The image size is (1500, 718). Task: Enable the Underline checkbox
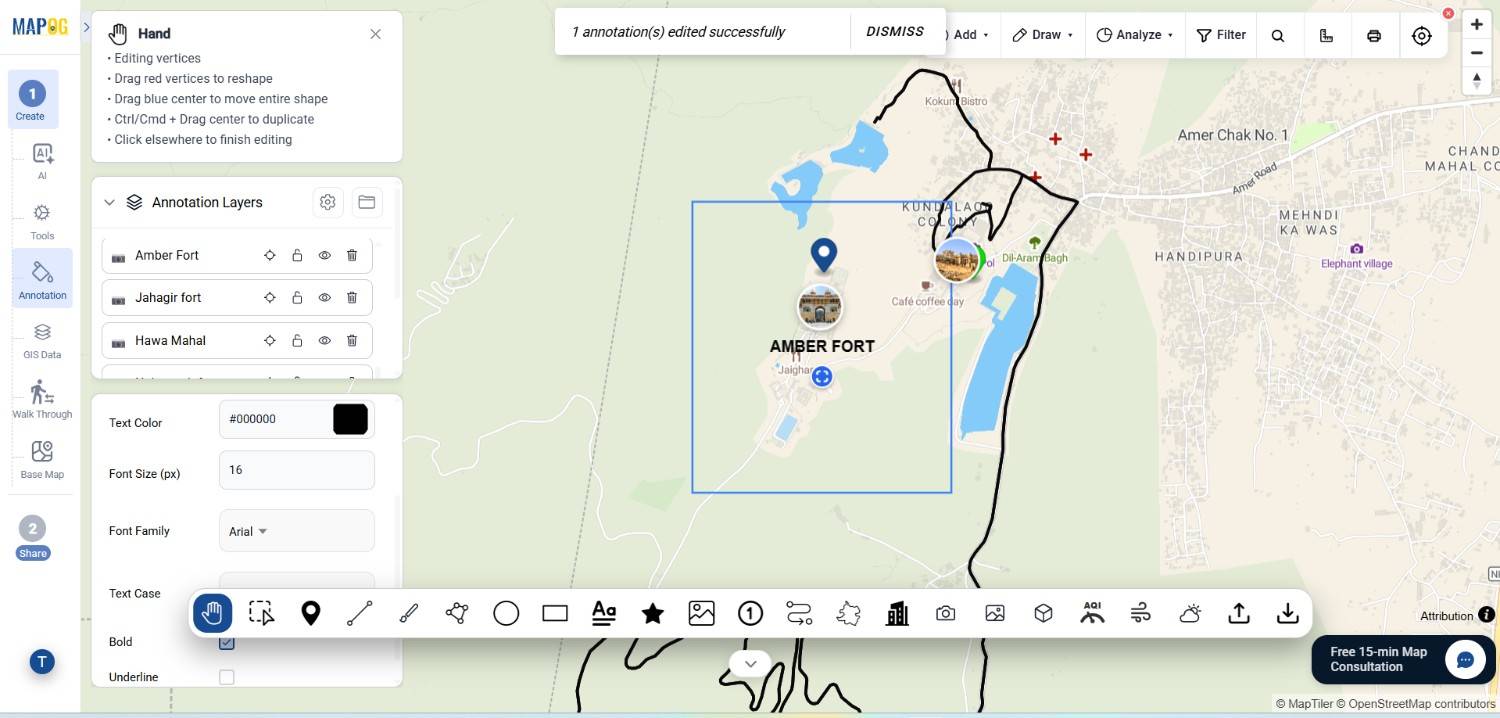click(227, 677)
